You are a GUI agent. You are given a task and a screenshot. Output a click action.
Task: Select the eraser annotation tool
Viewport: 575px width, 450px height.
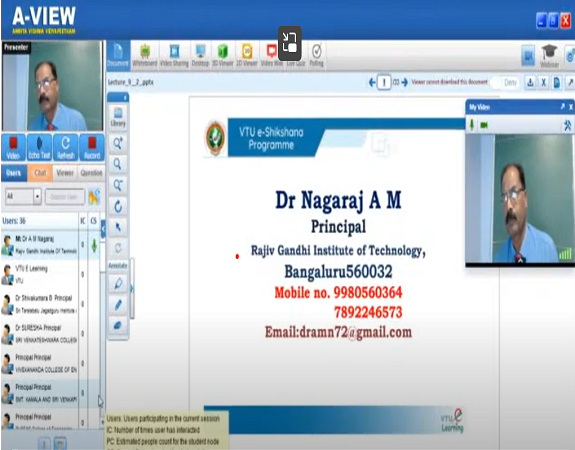(x=118, y=325)
